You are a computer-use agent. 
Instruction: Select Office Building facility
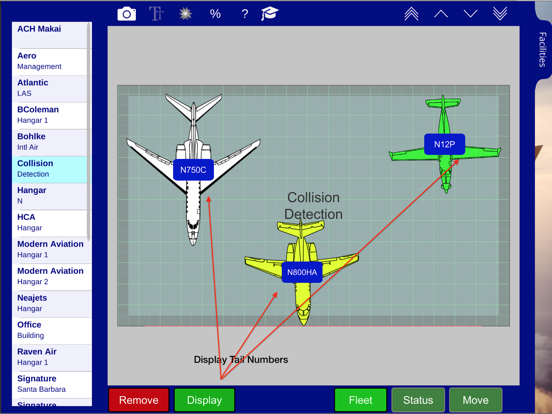tap(52, 331)
